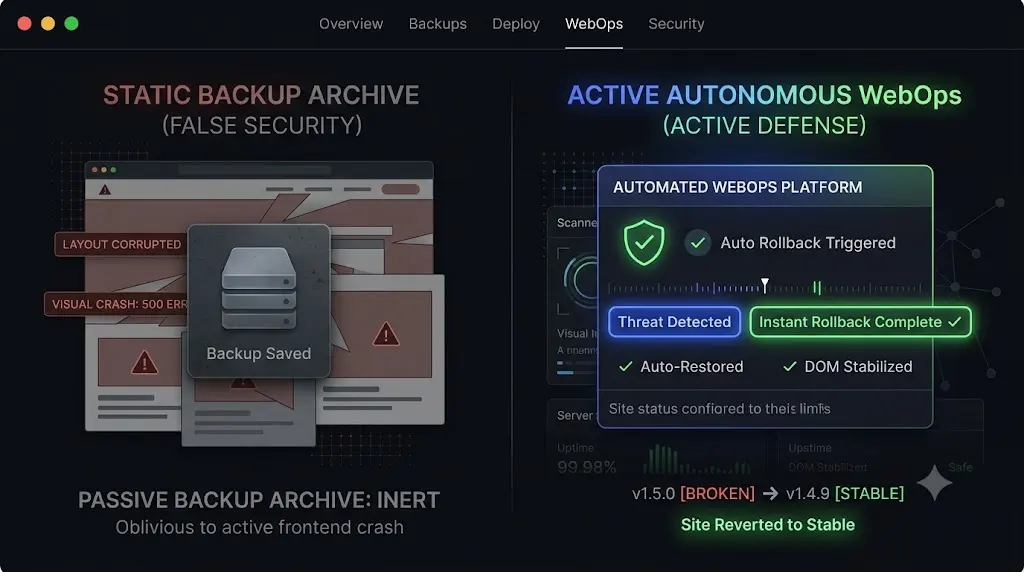Viewport: 1024px width, 572px height.
Task: Click the LAYOUT CORRUPTED label
Action: (121, 244)
